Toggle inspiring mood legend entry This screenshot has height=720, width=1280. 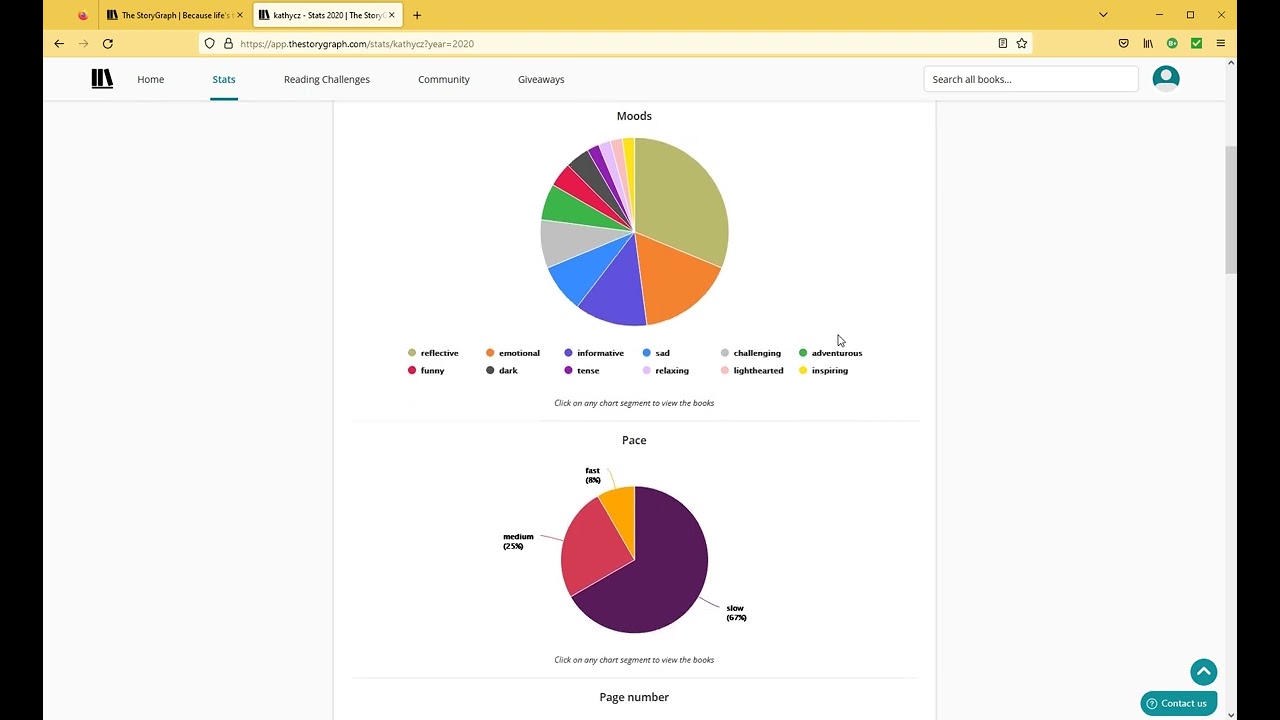(824, 370)
